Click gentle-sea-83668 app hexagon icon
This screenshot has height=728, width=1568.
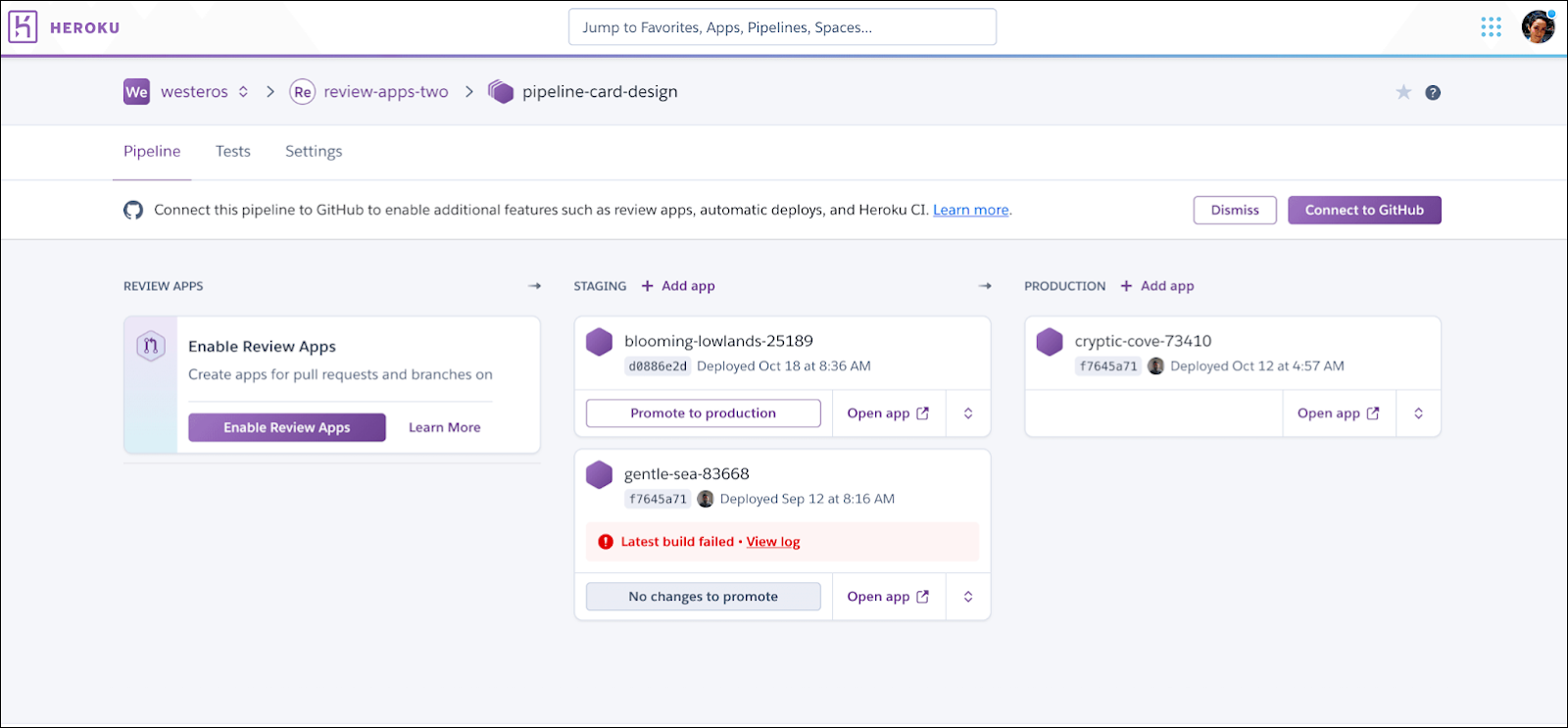pos(599,475)
